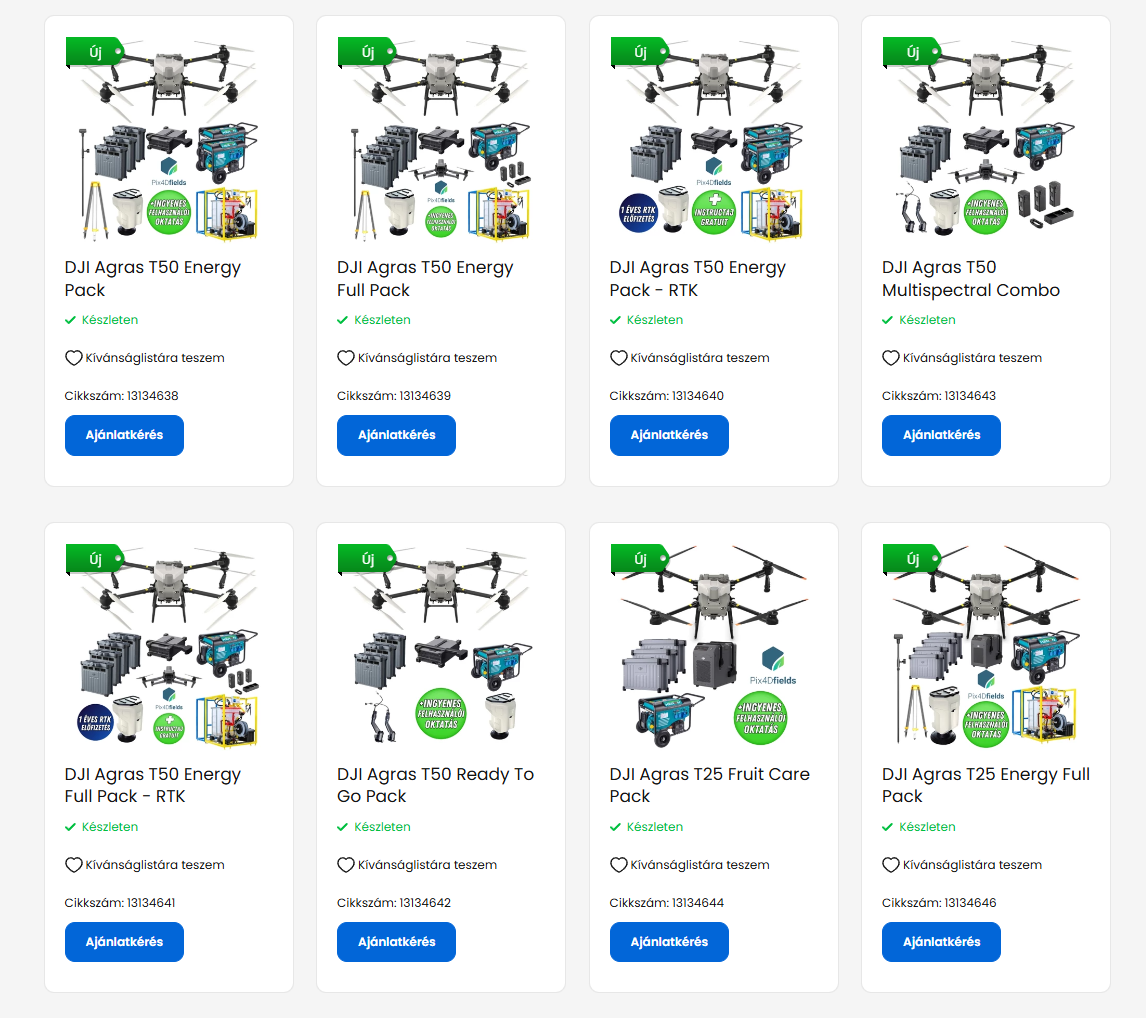Click heart icon on T50 Multispectral Combo

tap(890, 358)
